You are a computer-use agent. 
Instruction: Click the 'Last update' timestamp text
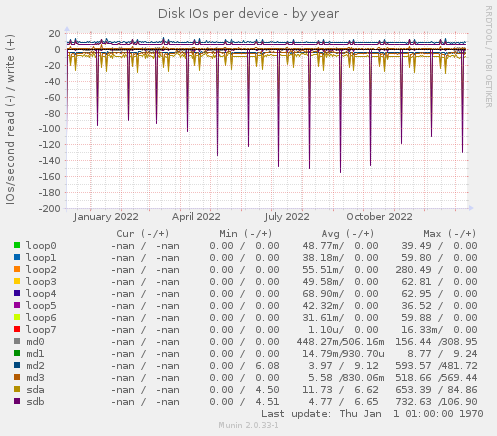372,414
